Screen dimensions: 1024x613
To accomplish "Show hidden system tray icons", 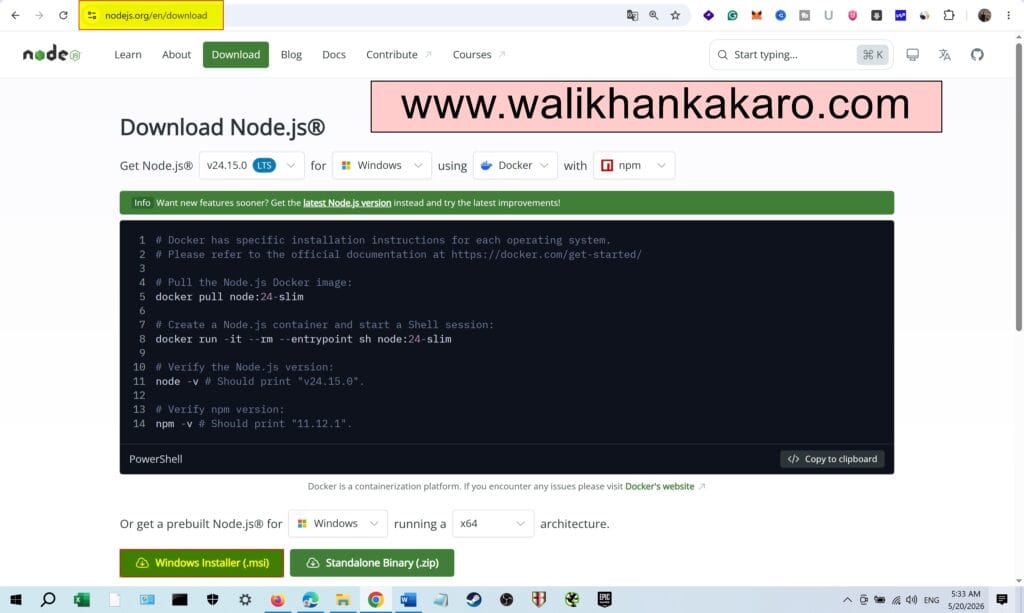I will (x=847, y=599).
